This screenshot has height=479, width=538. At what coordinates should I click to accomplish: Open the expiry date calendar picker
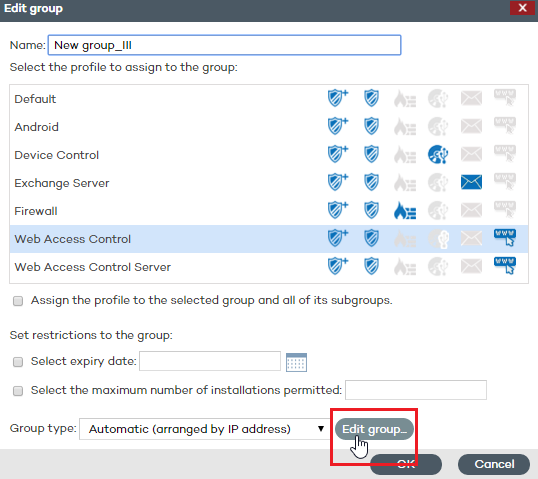[296, 362]
